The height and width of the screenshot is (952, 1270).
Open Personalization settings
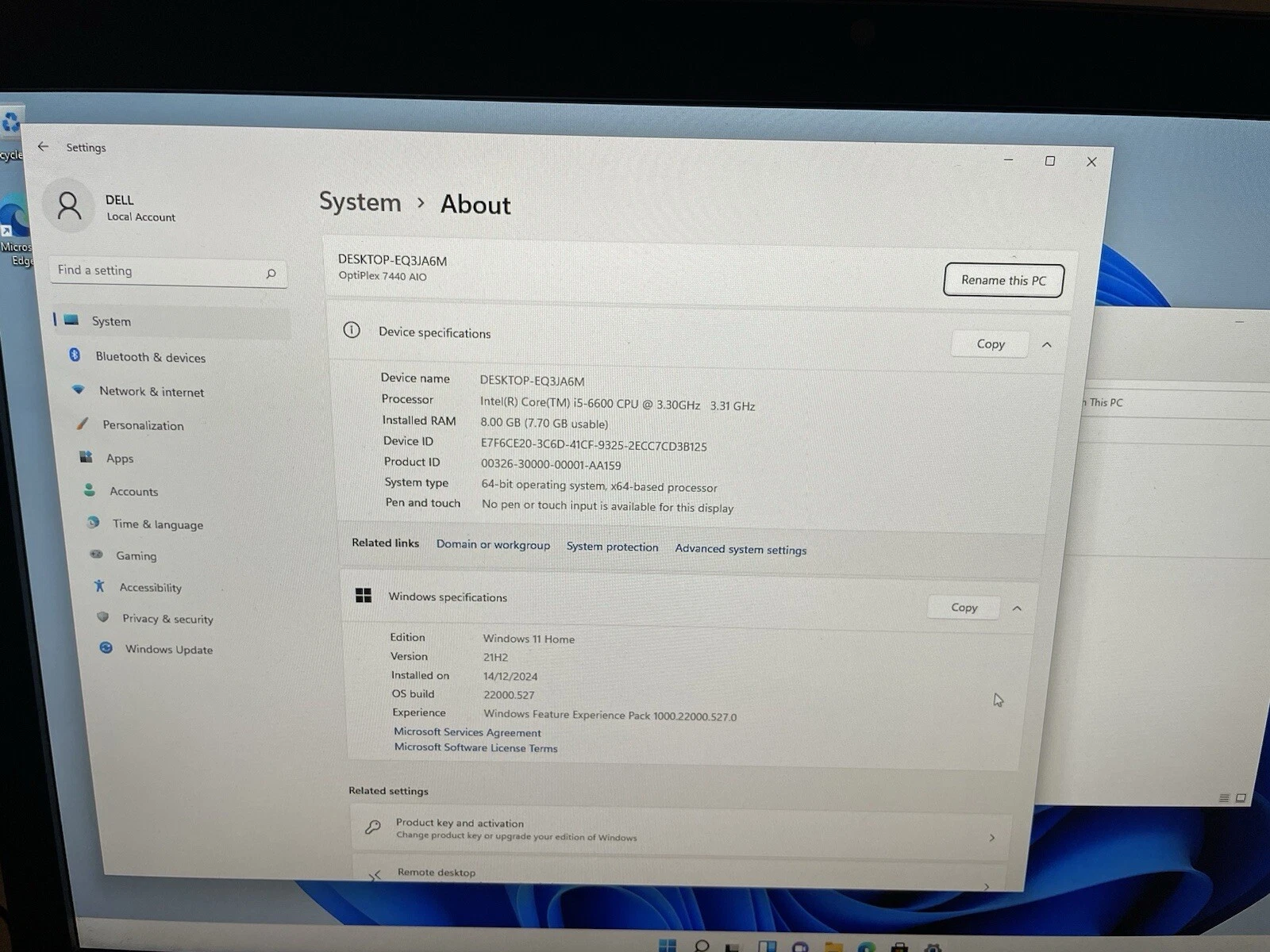coord(143,425)
